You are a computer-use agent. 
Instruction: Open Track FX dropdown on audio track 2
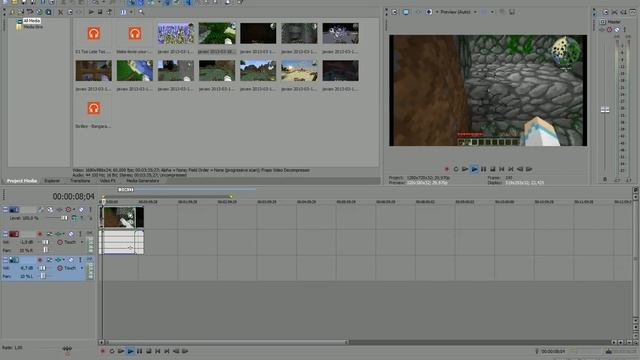point(64,234)
